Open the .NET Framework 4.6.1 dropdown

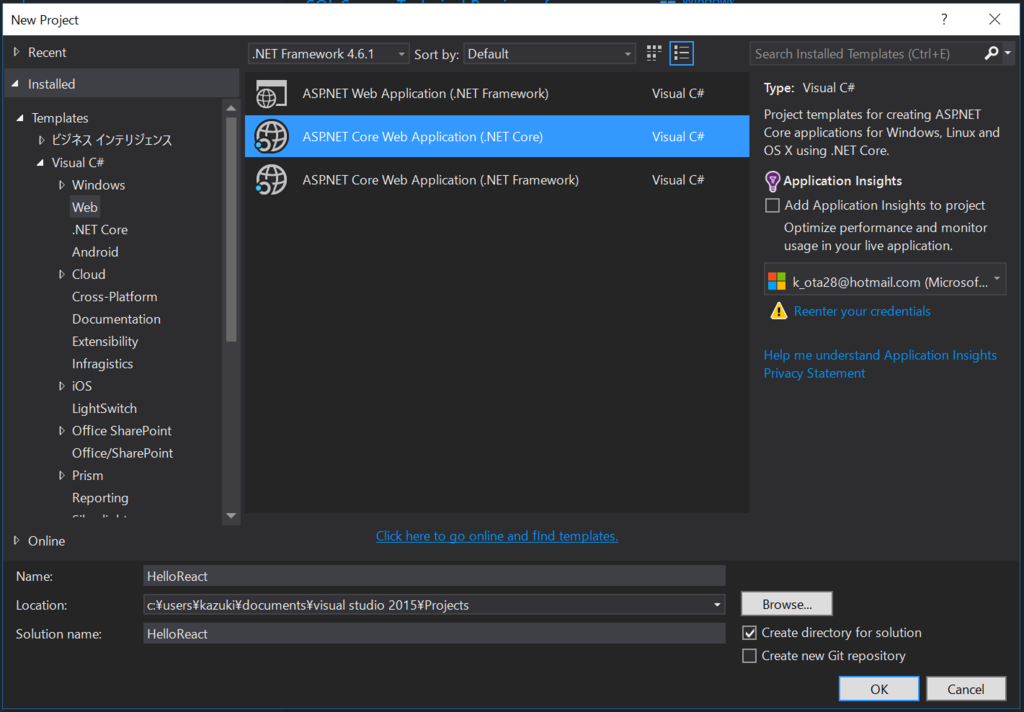coord(399,53)
